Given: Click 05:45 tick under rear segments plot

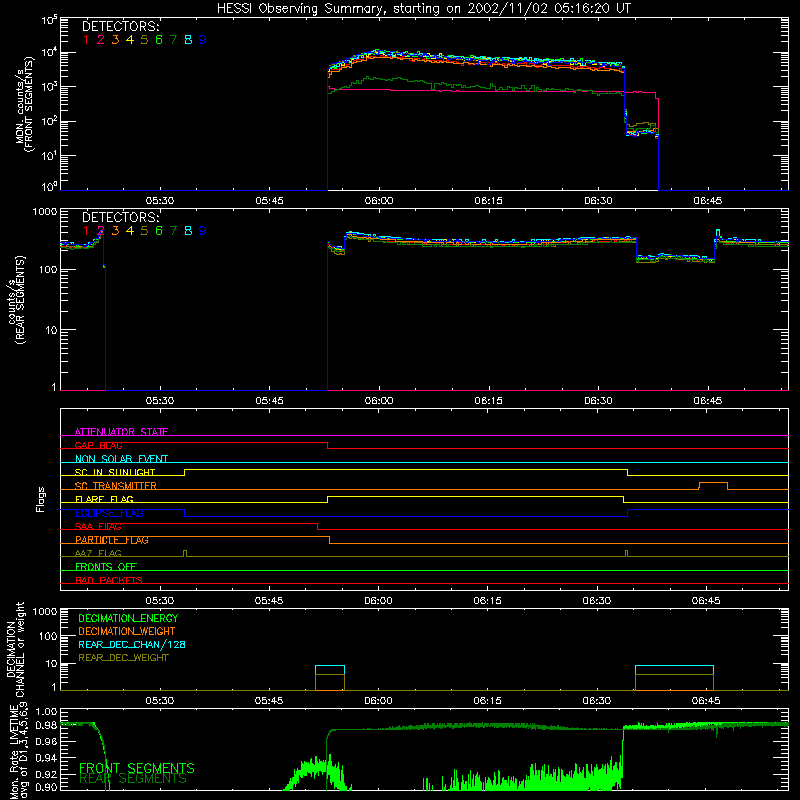Looking at the screenshot, I should click(270, 401).
